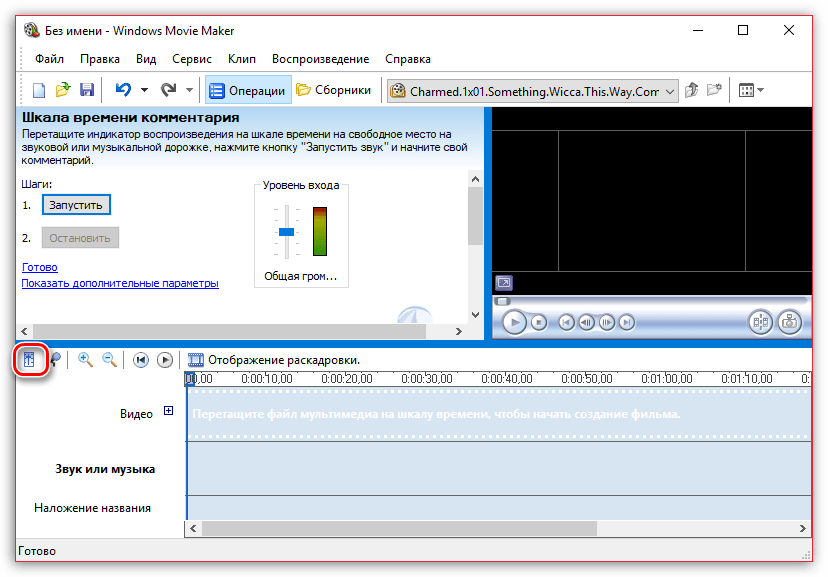
Task: Create a new collection folder
Action: (714, 90)
